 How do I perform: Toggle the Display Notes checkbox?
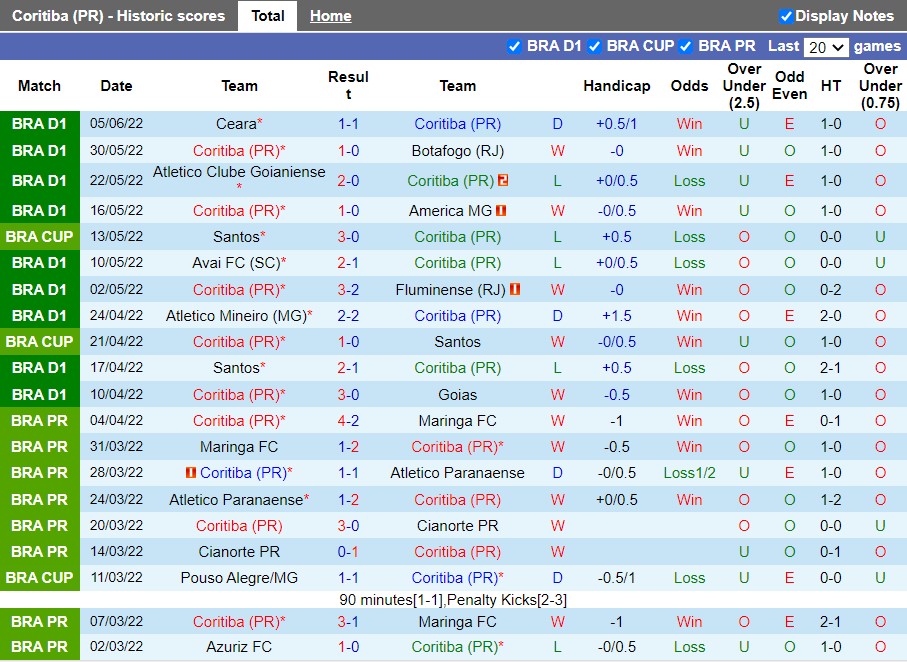tap(786, 16)
